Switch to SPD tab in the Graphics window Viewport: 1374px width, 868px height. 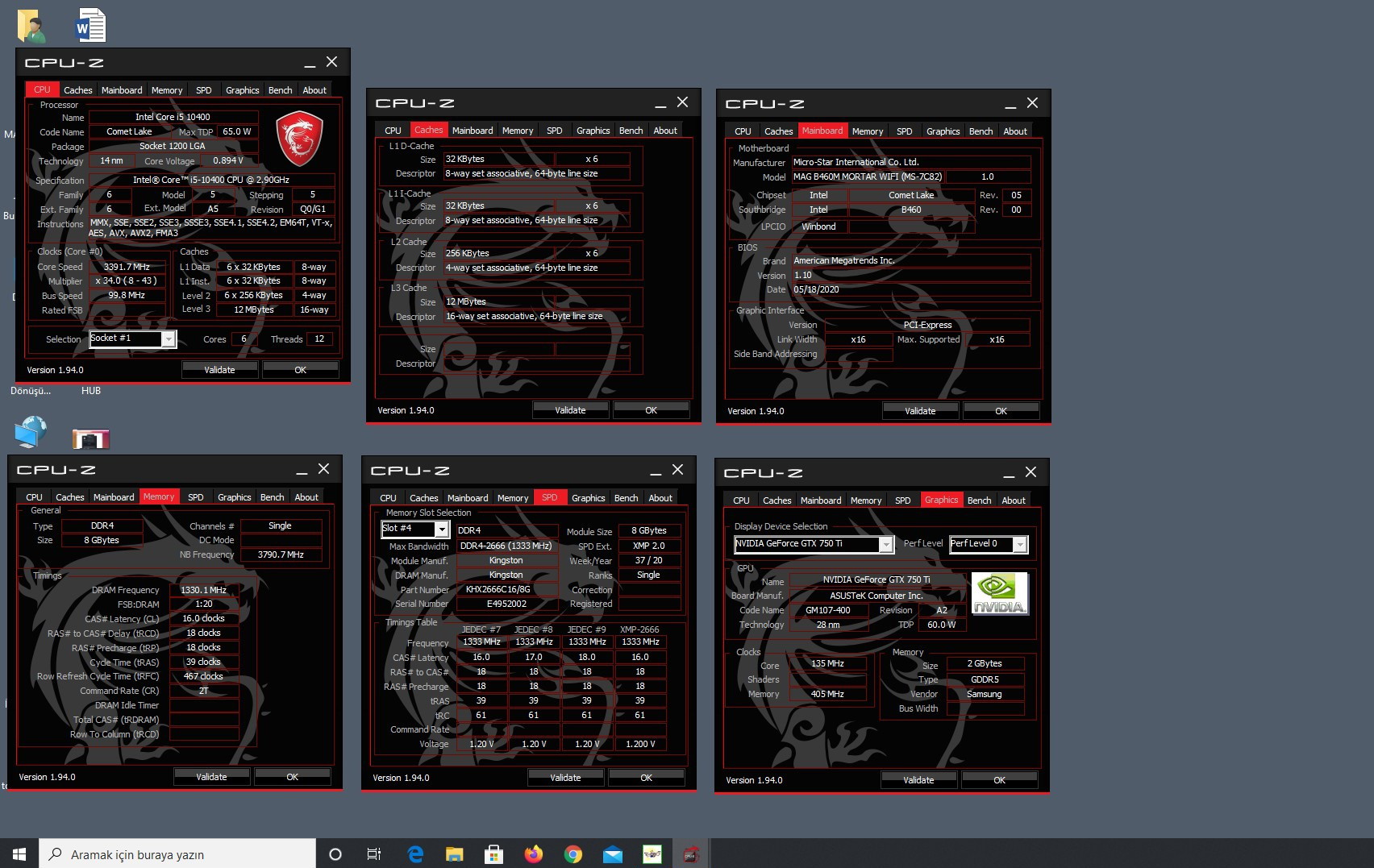coord(903,500)
